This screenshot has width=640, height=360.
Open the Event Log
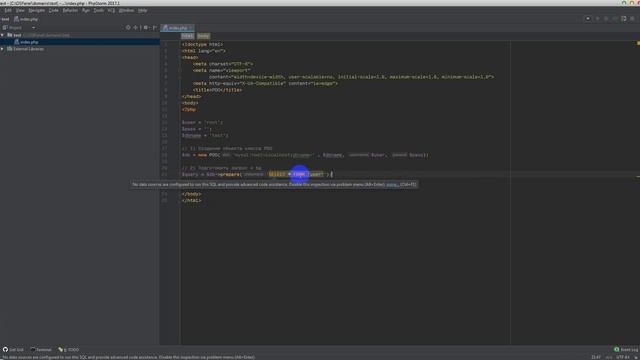626,350
